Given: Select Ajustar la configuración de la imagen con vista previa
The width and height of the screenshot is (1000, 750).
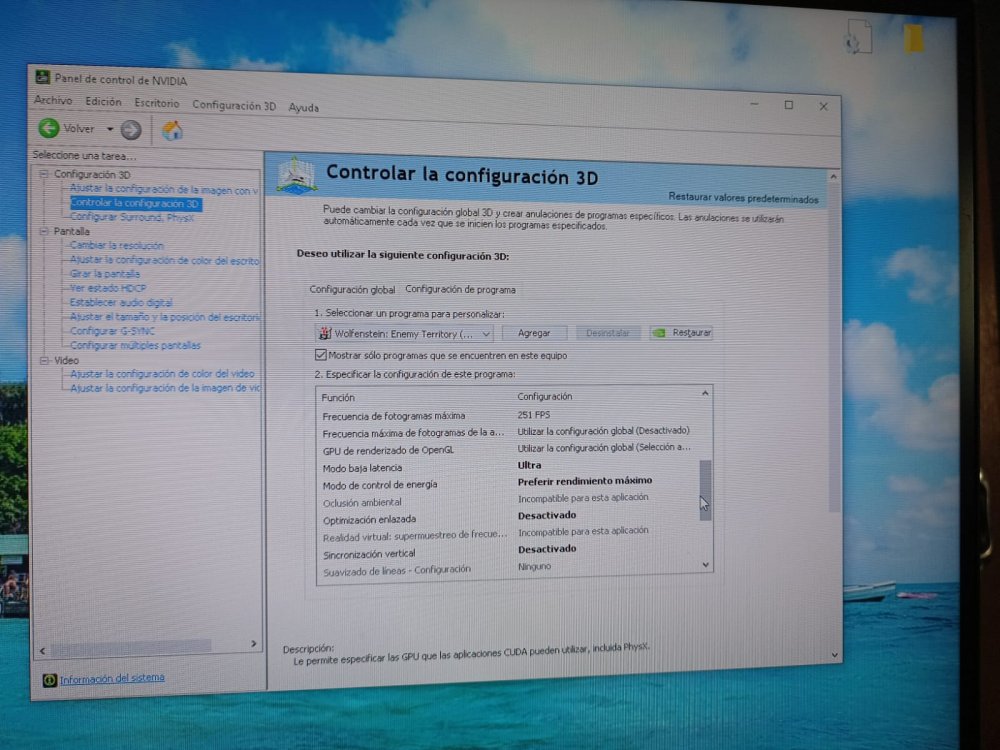Looking at the screenshot, I should coord(164,189).
